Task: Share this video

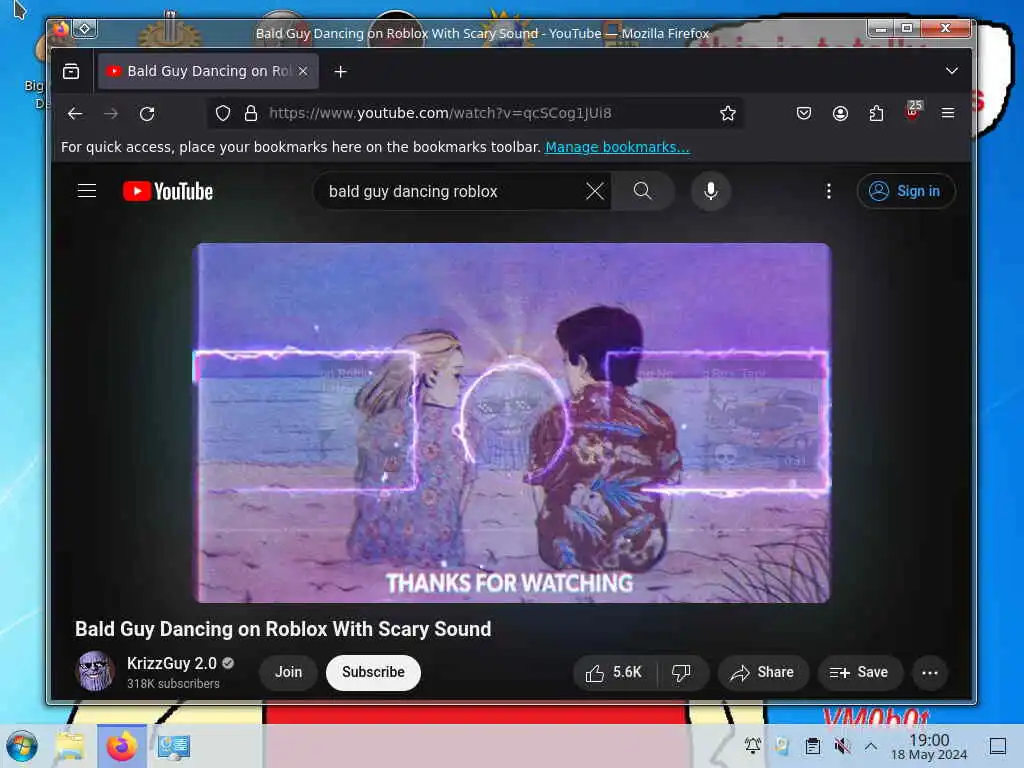Action: pos(763,673)
